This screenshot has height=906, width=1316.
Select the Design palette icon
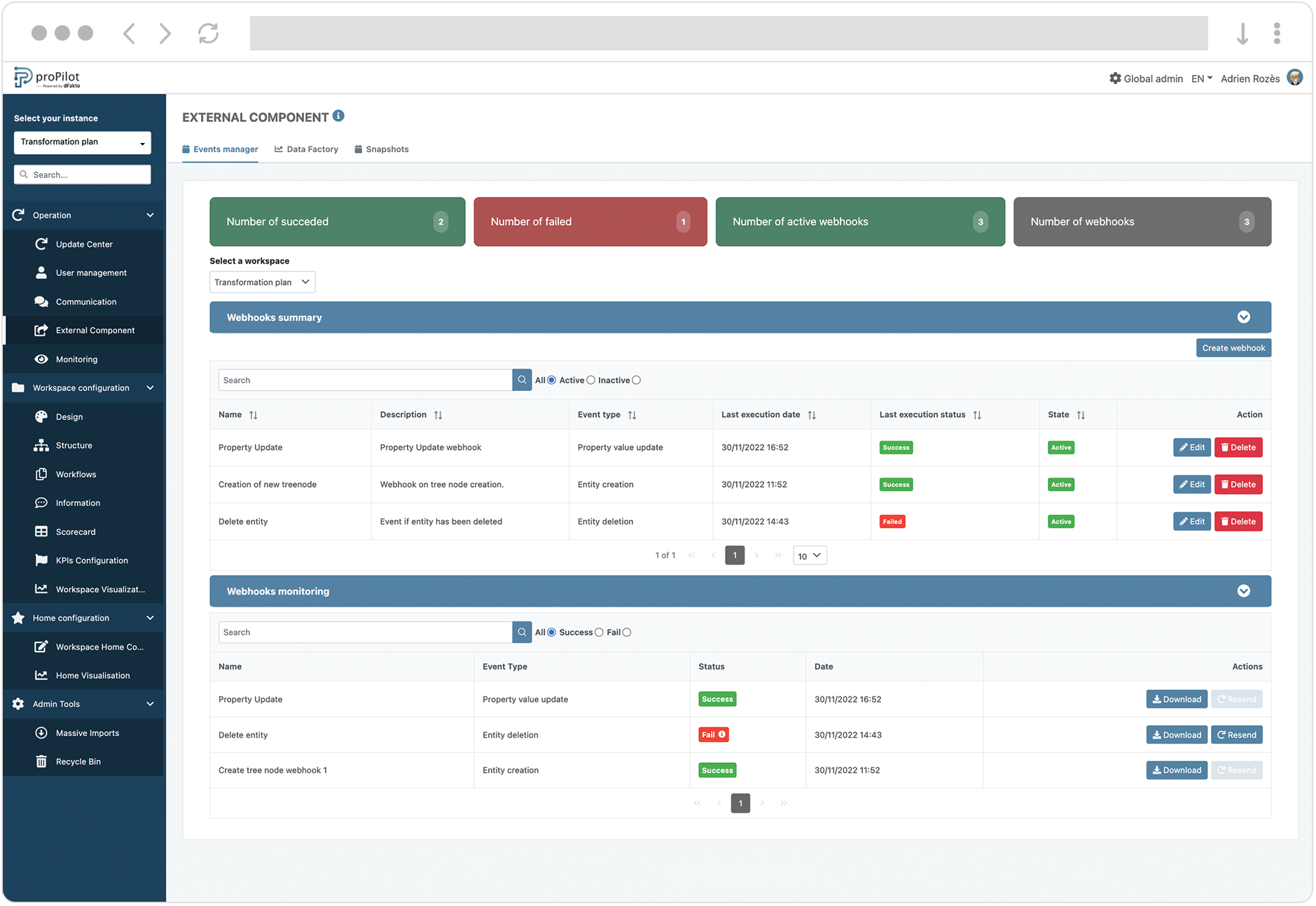click(x=42, y=416)
